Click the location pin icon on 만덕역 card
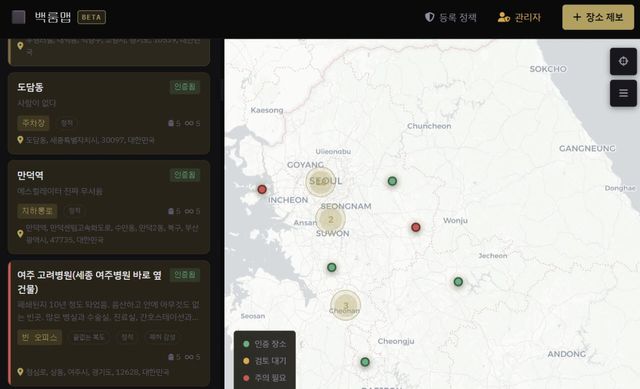The image size is (640, 389). [20, 234]
